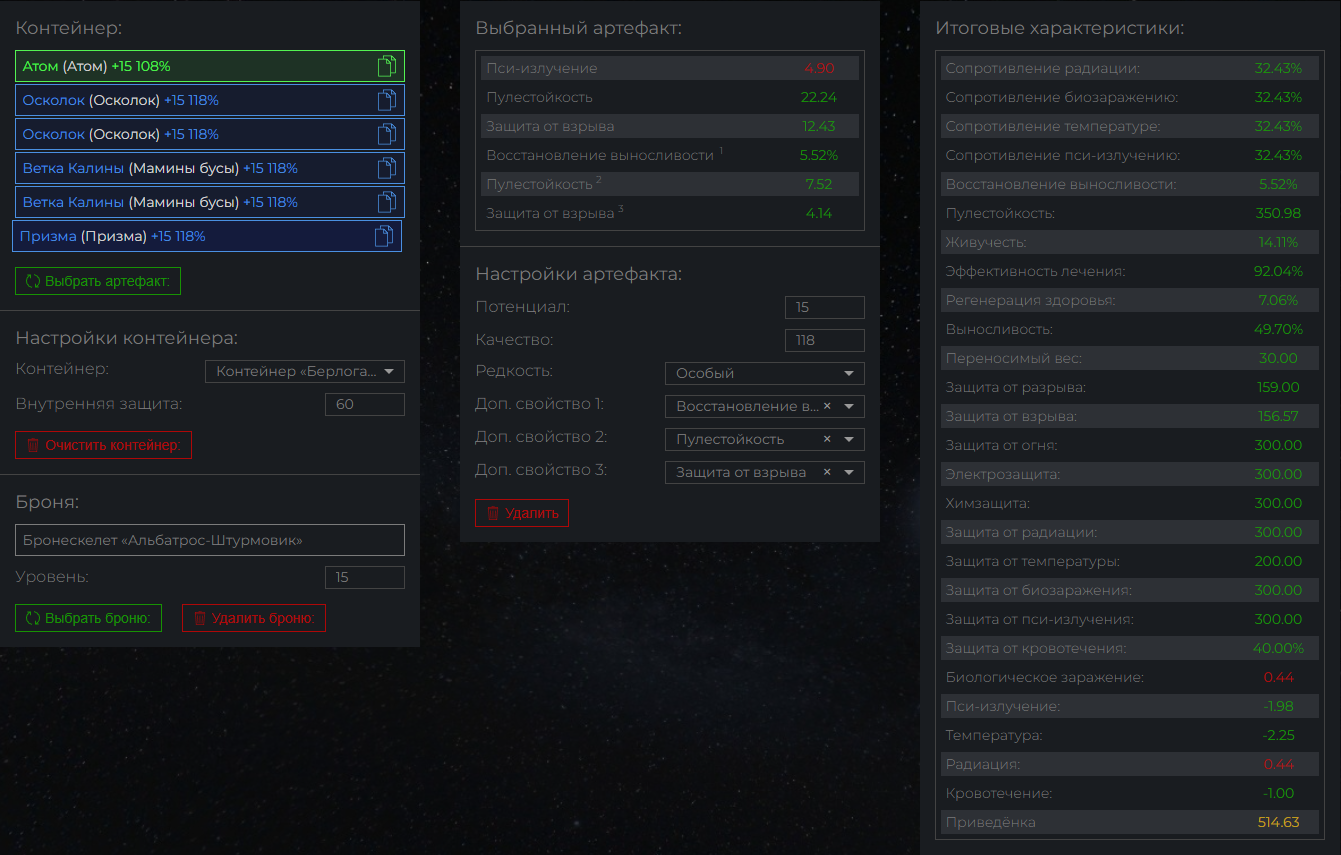Clear the Пулестойкость extra property with ×
The image size is (1341, 855).
[x=827, y=439]
